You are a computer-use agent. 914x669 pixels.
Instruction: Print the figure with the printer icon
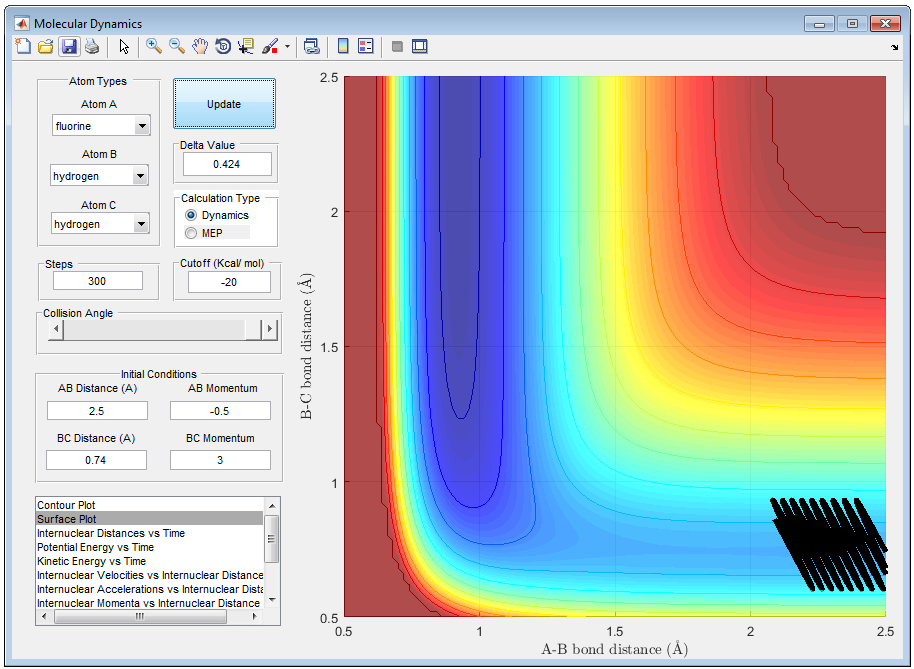pos(92,46)
